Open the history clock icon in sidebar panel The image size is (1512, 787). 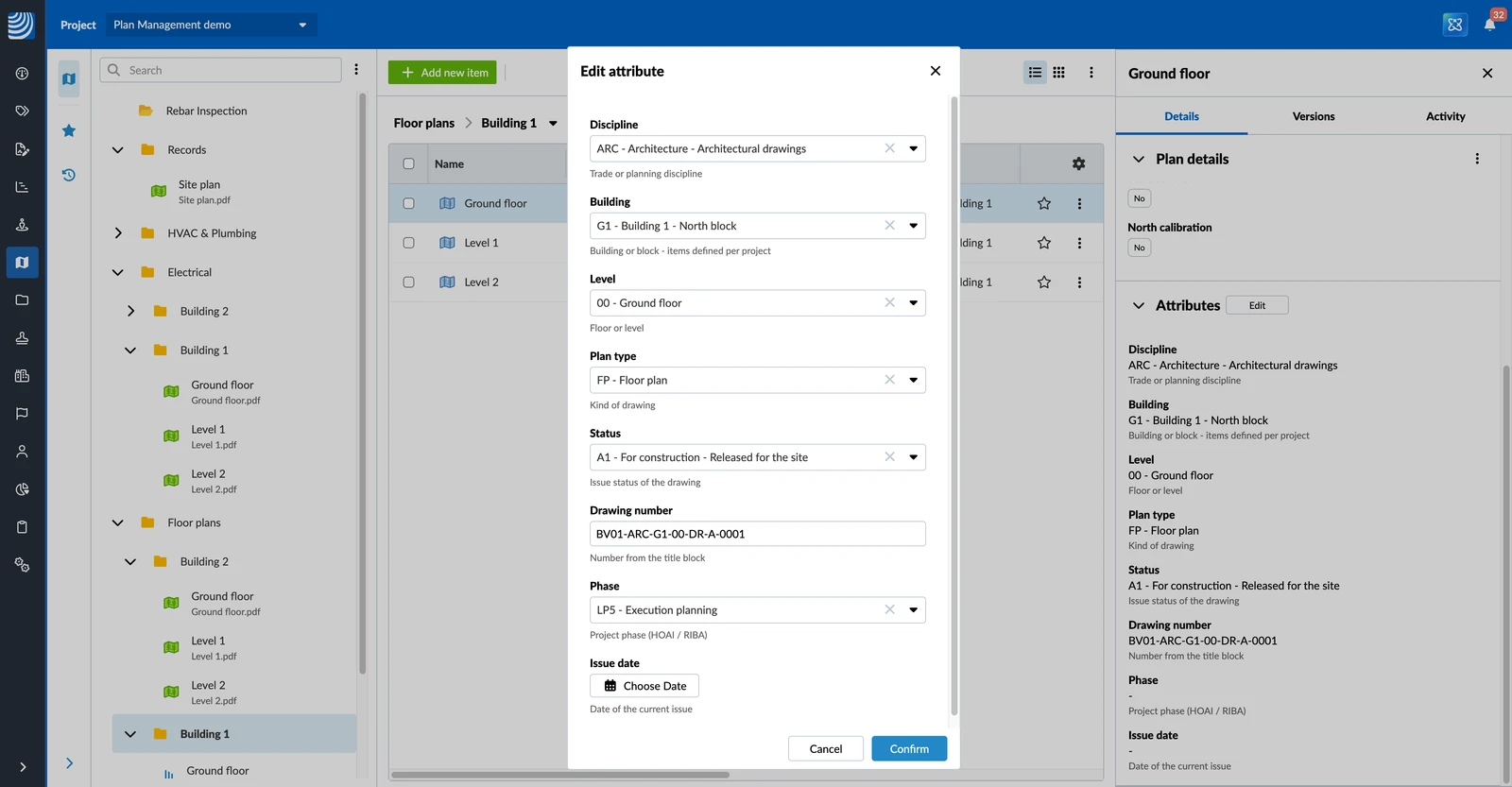coord(69,175)
